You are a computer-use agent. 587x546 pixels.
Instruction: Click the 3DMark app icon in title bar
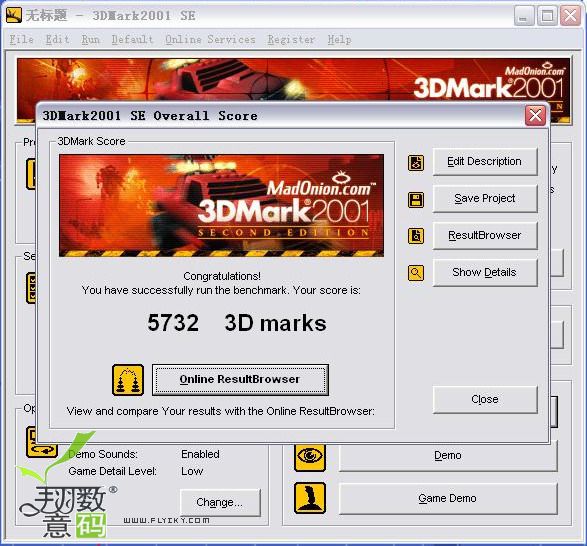14,16
